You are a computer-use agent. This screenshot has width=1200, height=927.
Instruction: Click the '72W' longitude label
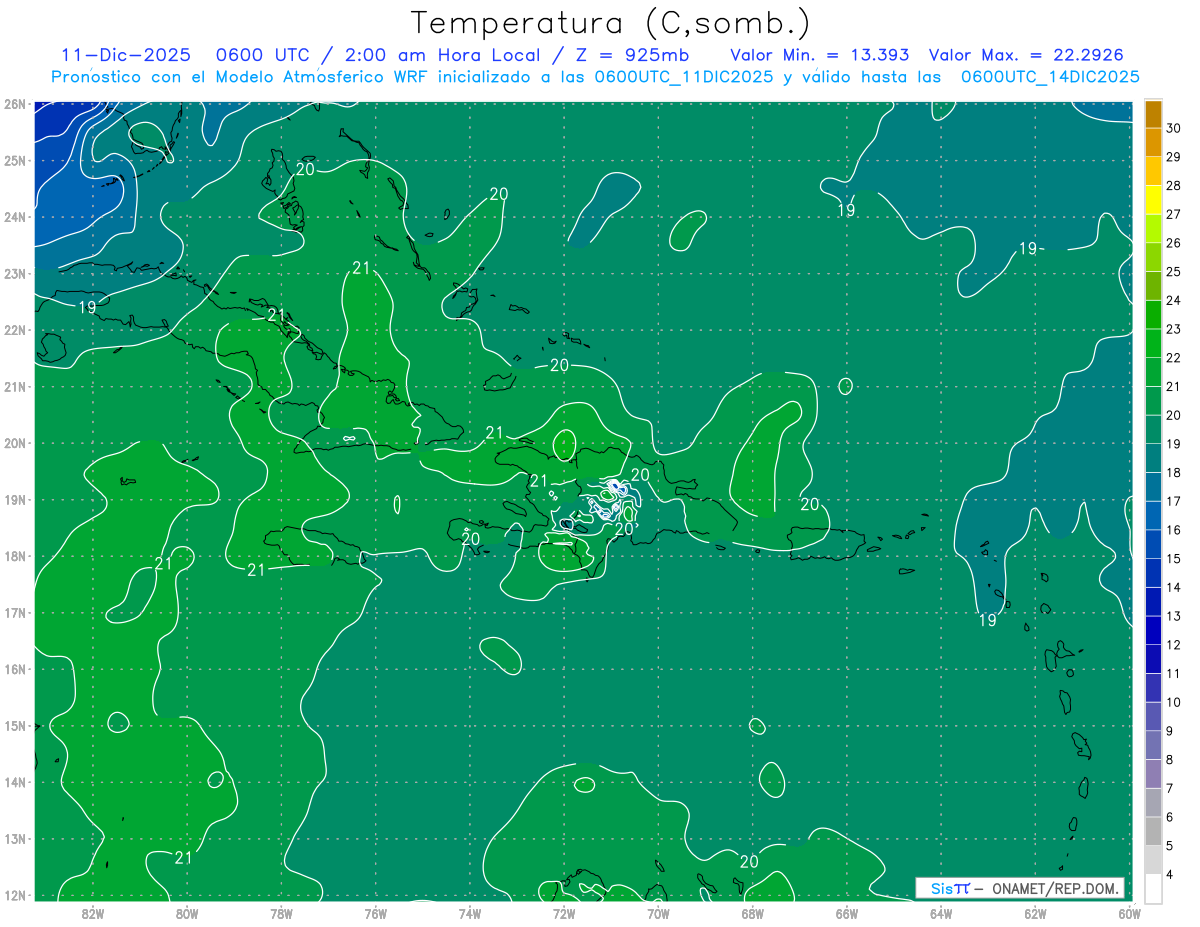coord(564,913)
